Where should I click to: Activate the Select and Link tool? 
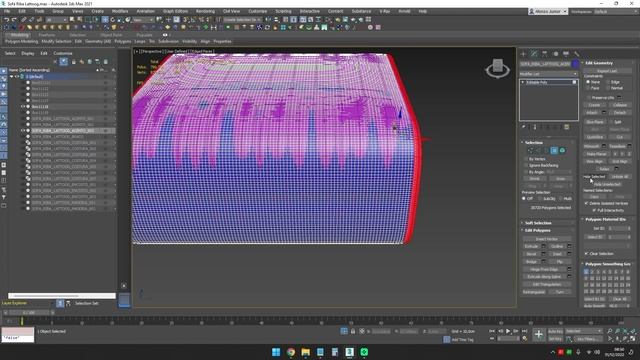(x=24, y=20)
